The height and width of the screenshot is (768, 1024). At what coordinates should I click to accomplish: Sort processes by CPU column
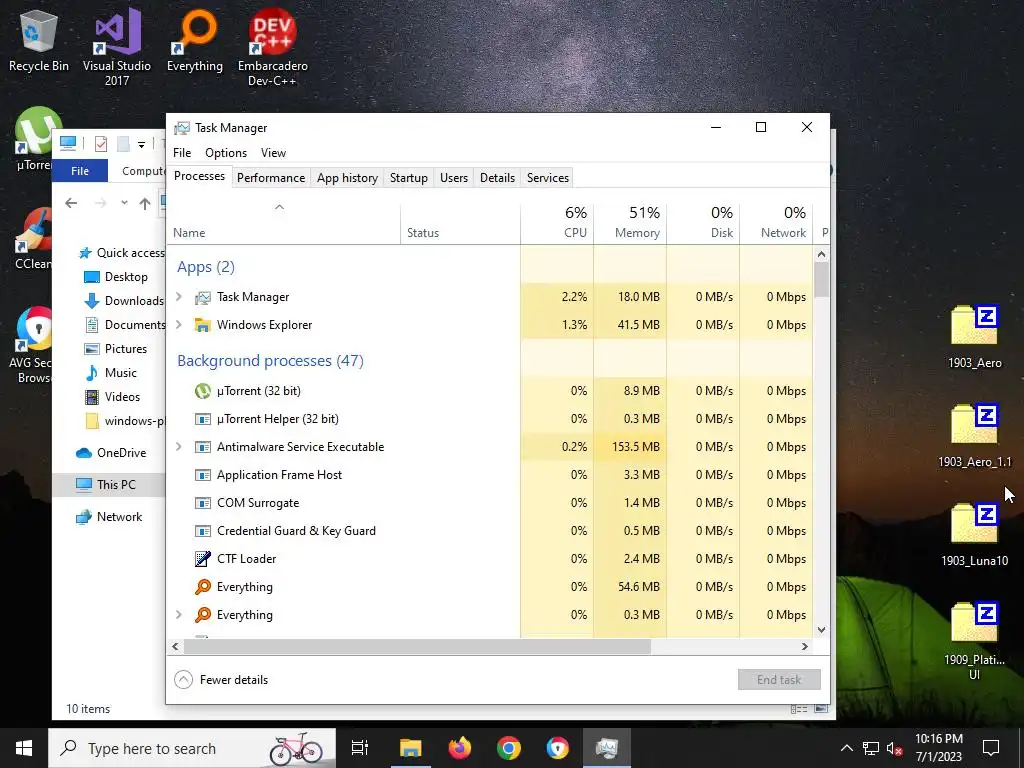coord(557,223)
